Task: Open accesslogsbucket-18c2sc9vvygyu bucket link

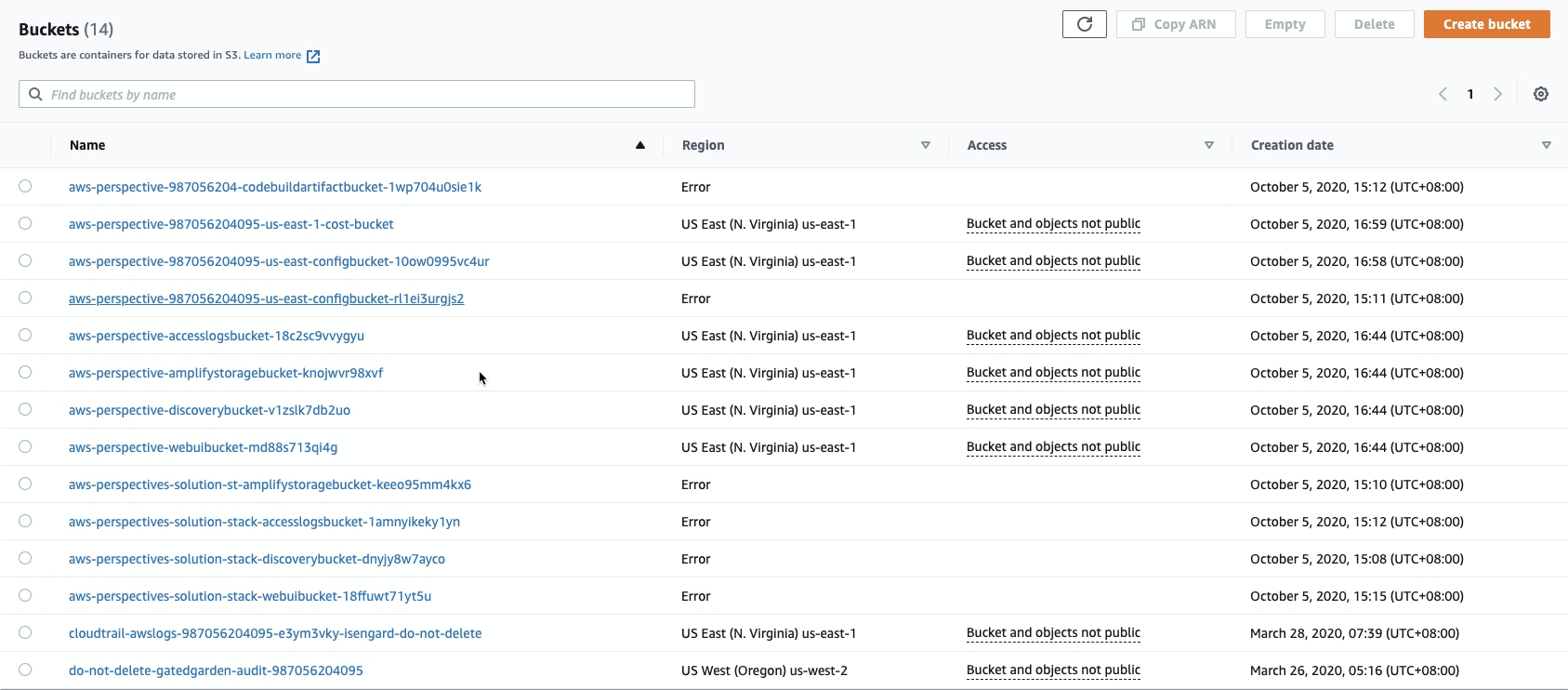Action: click(217, 336)
